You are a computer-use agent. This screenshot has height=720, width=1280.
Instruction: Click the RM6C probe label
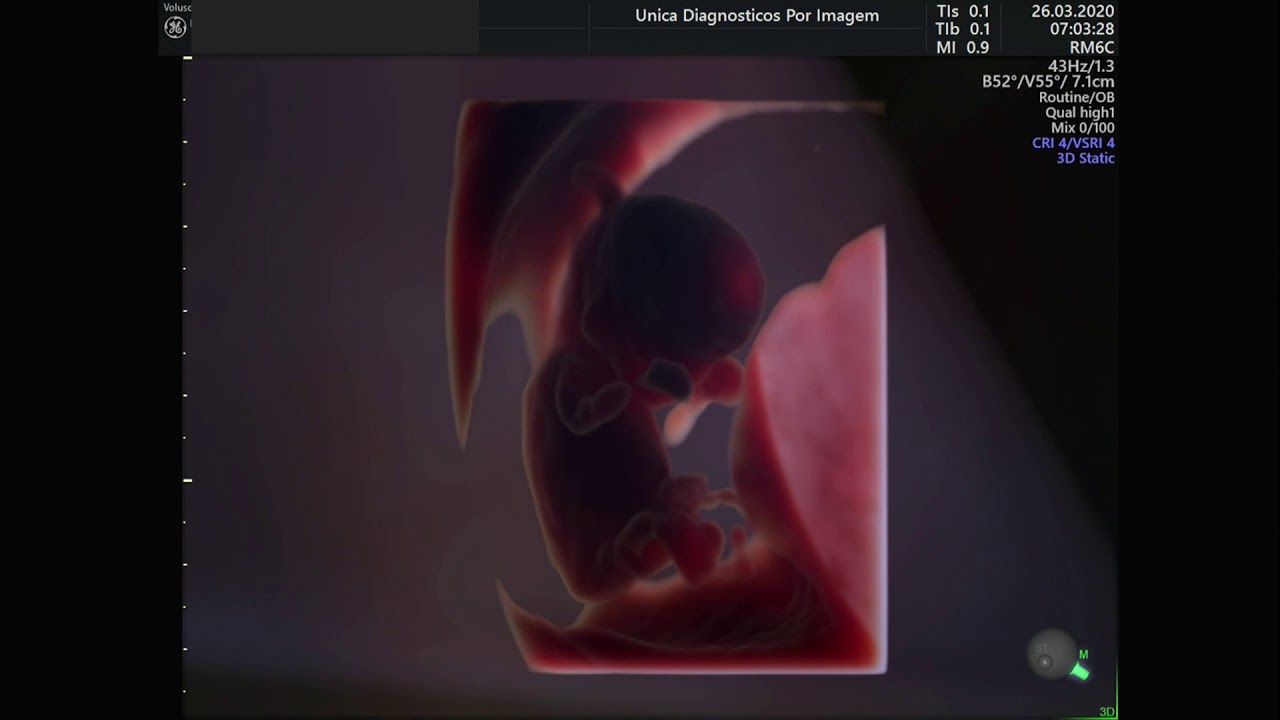click(x=1091, y=48)
